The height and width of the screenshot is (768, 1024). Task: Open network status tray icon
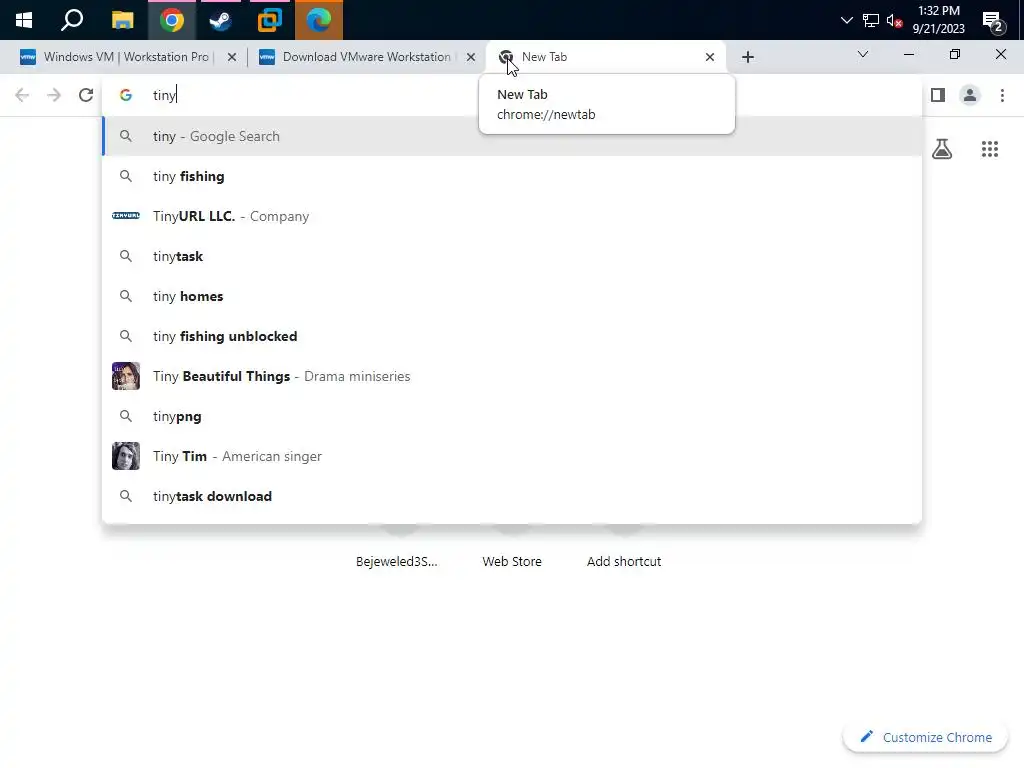pyautogui.click(x=871, y=20)
